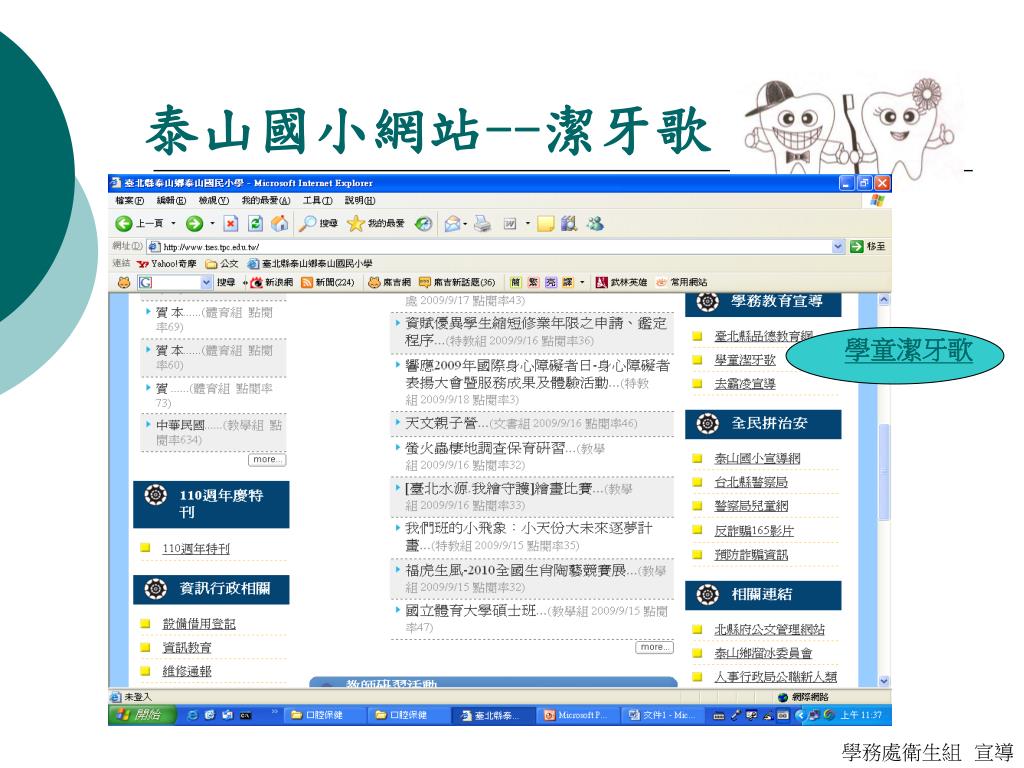Open the Forward button history dropdown arrow
1024x768 pixels.
[212, 223]
